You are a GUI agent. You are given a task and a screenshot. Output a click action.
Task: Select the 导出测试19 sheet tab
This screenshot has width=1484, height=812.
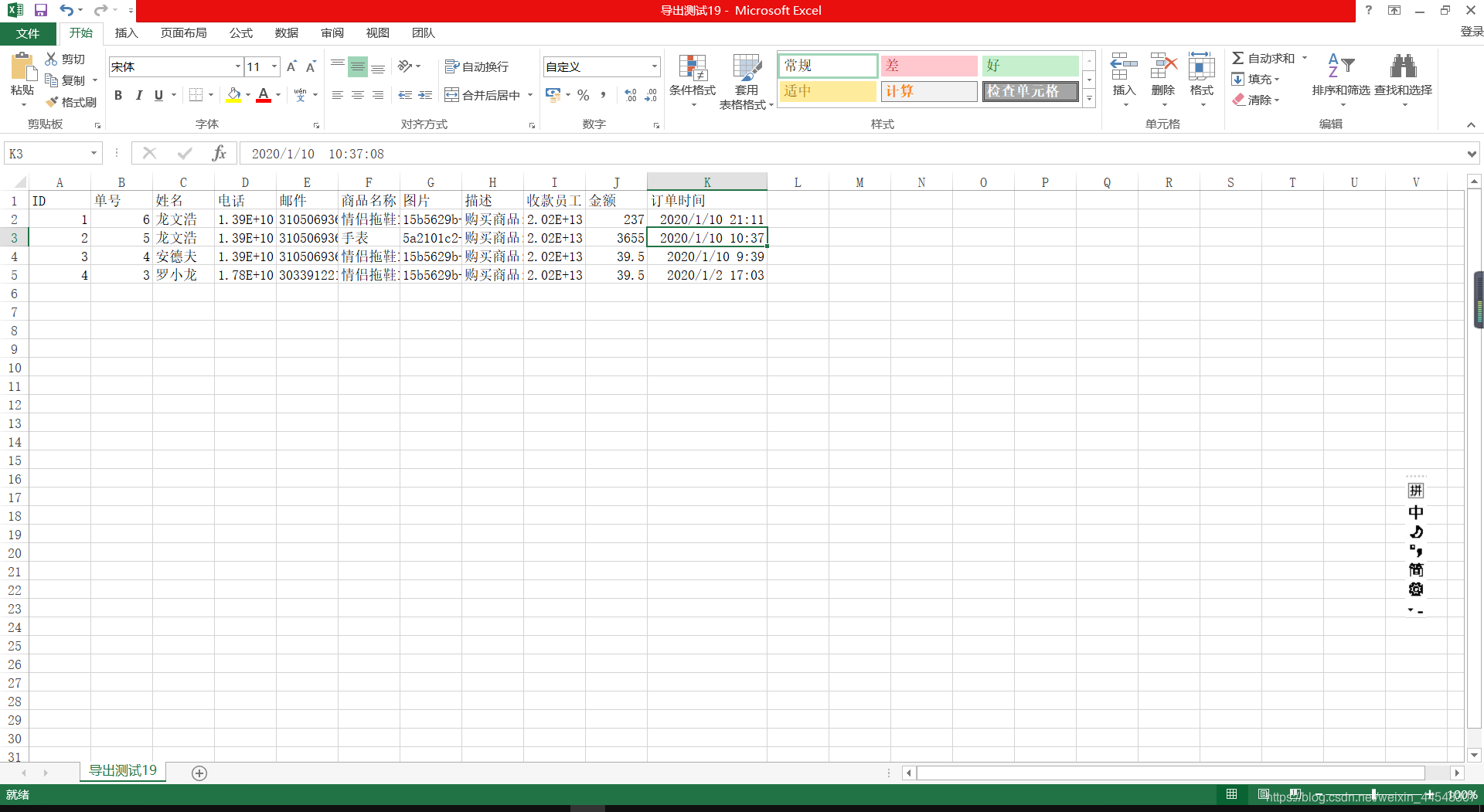[123, 771]
